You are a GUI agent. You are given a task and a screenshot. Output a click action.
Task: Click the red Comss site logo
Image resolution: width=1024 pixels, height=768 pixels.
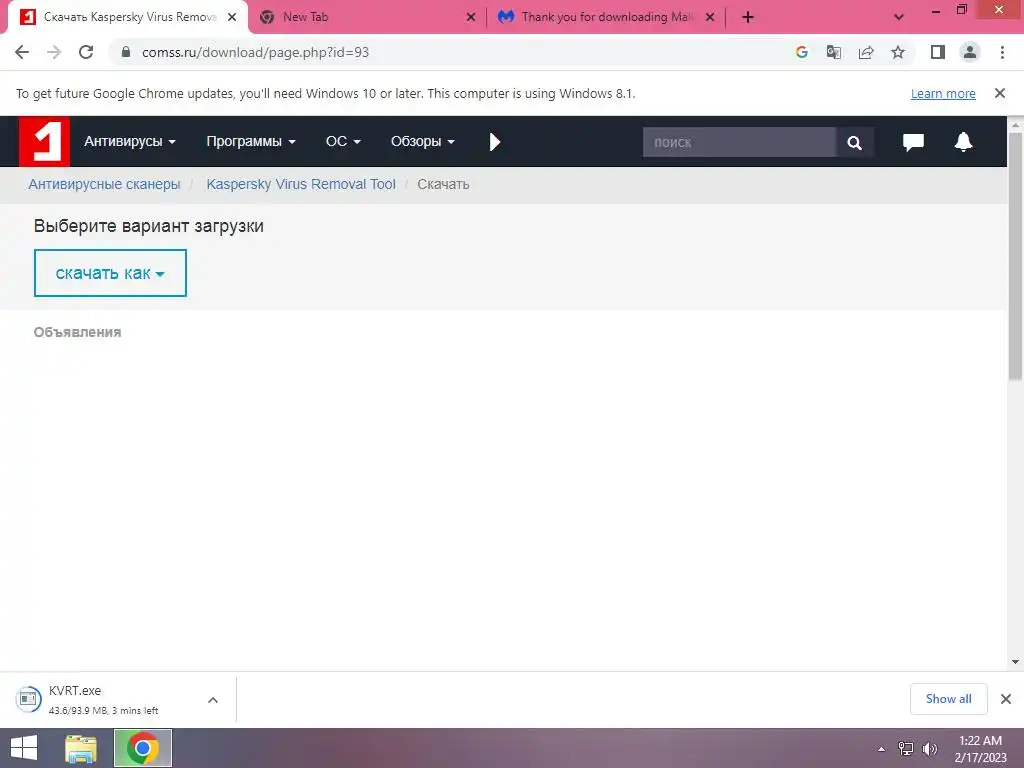click(x=44, y=141)
